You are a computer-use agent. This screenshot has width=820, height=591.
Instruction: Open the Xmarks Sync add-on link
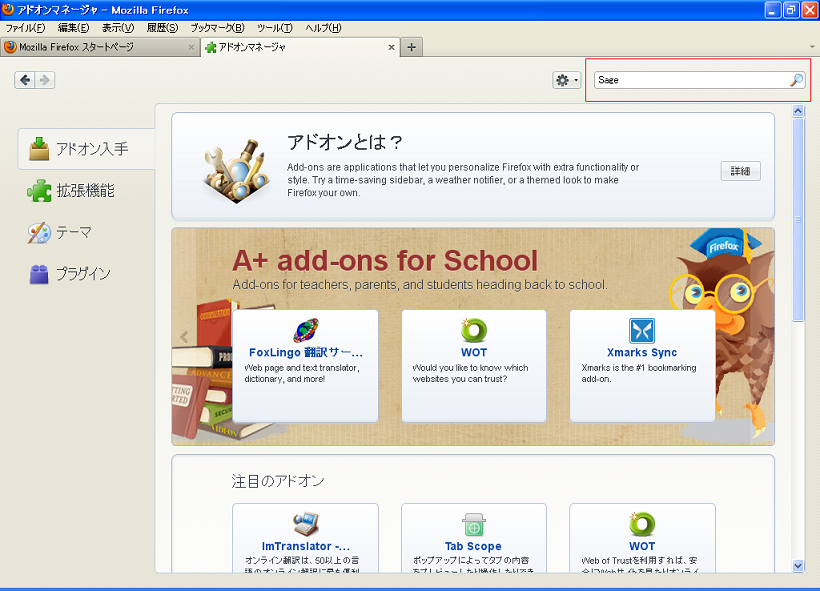[x=642, y=353]
